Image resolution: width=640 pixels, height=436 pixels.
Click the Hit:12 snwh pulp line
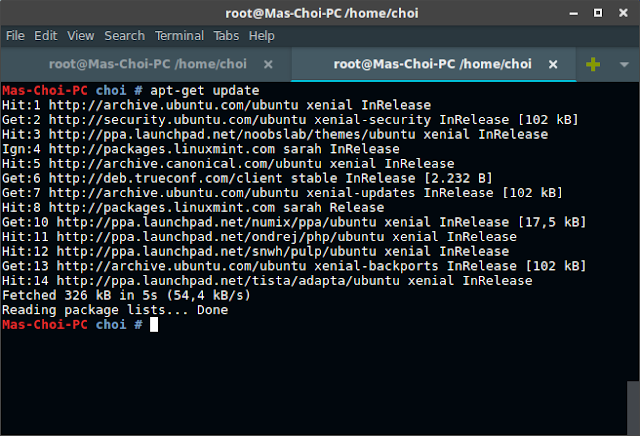[x=256, y=251]
